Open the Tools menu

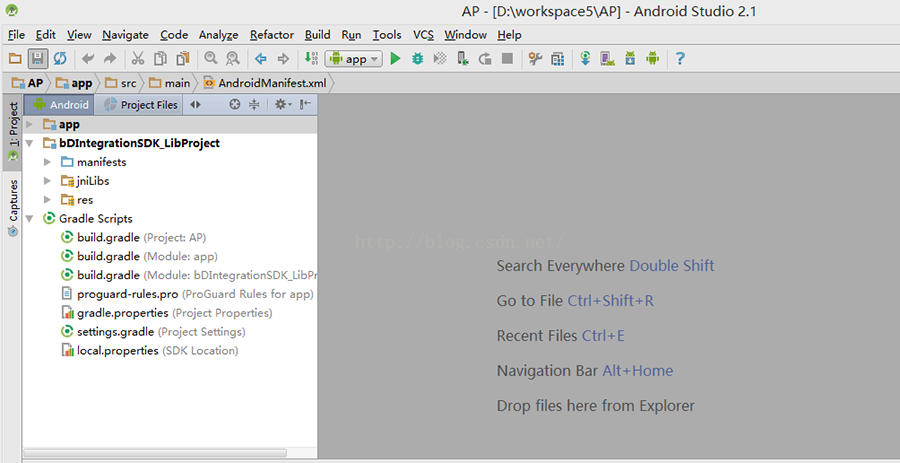(387, 35)
